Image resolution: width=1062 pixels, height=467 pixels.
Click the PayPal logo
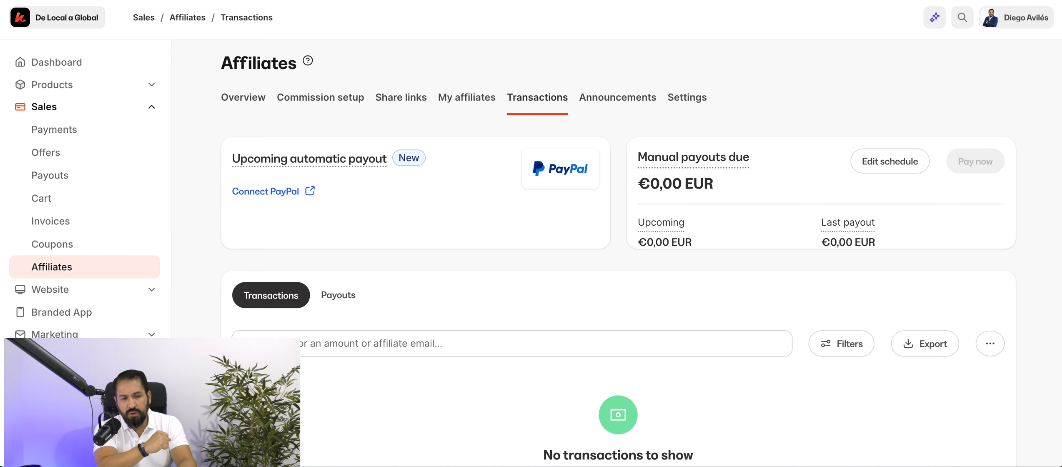click(560, 169)
